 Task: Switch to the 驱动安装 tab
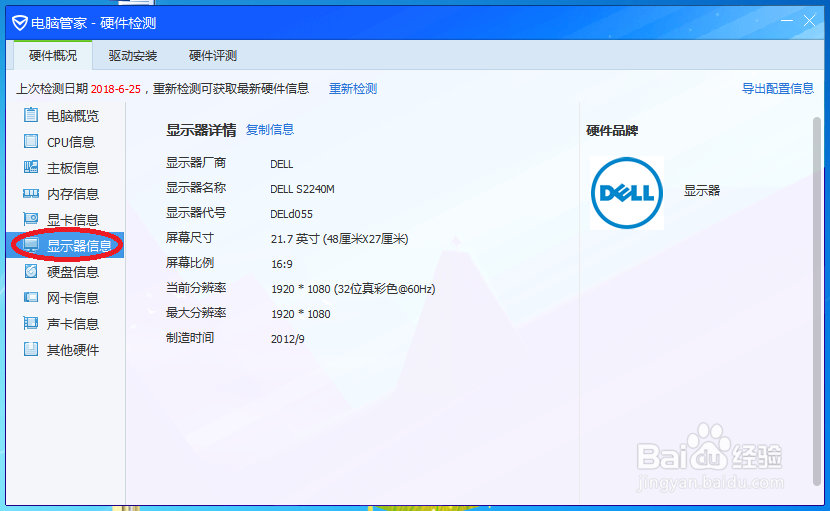[x=133, y=56]
